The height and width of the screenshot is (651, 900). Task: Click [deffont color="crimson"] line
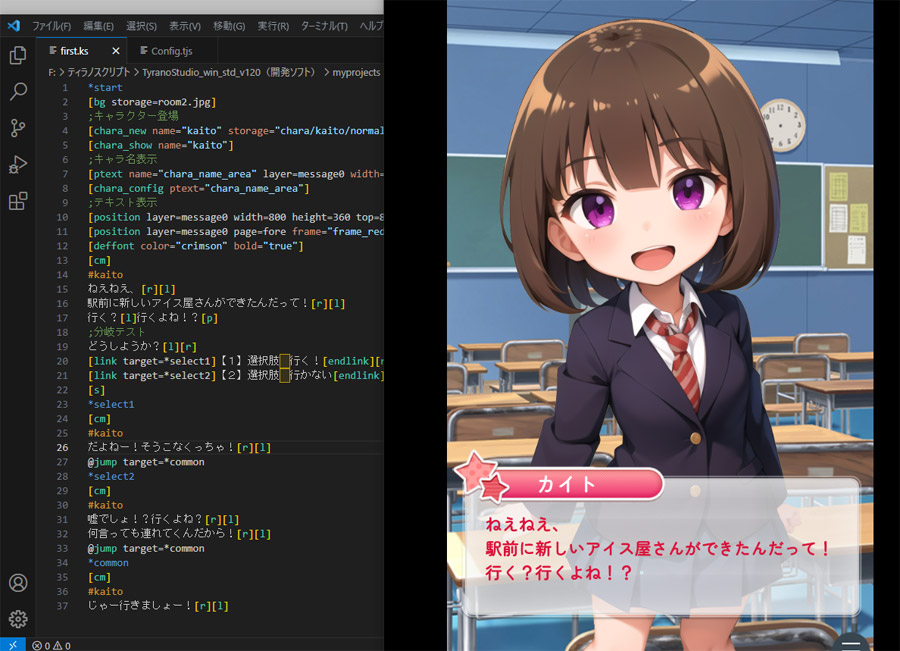195,246
